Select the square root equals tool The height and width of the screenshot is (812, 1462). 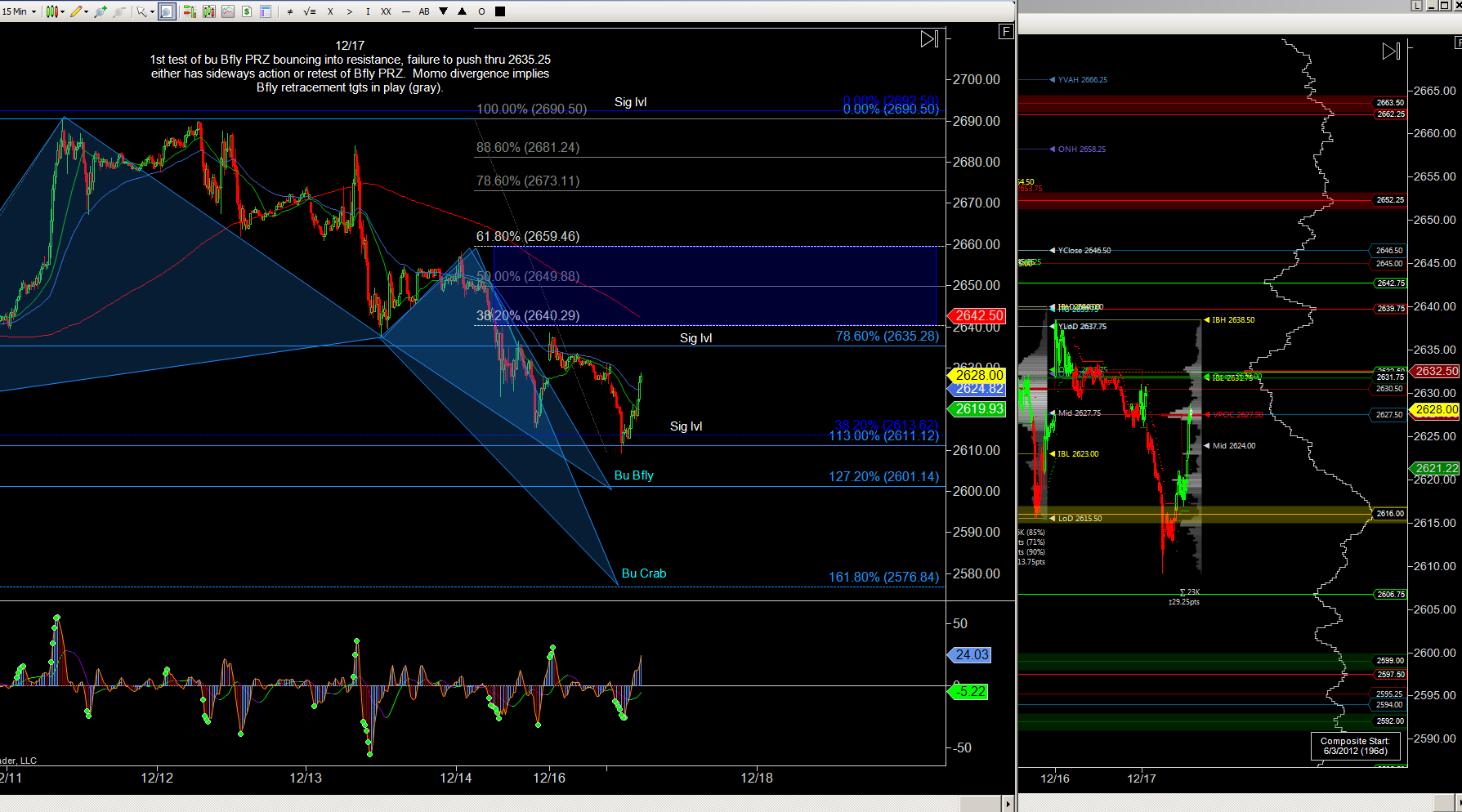coord(310,11)
